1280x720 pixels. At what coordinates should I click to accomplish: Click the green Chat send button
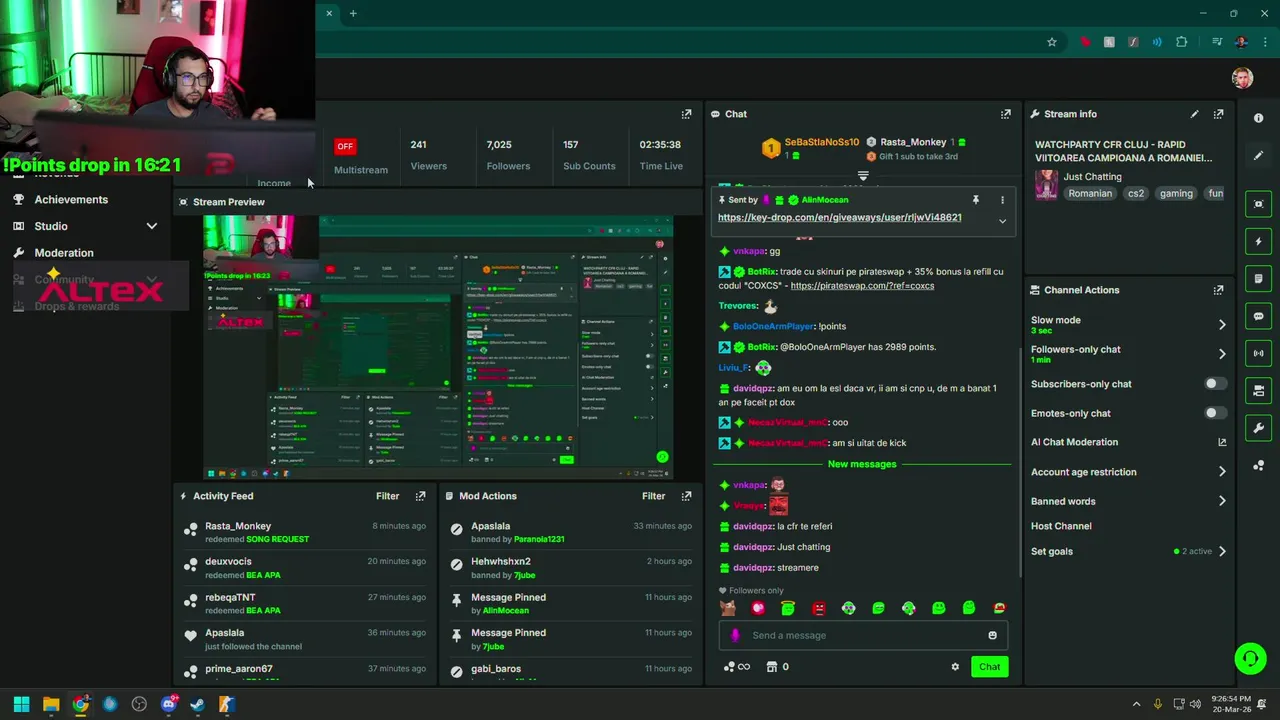[989, 667]
